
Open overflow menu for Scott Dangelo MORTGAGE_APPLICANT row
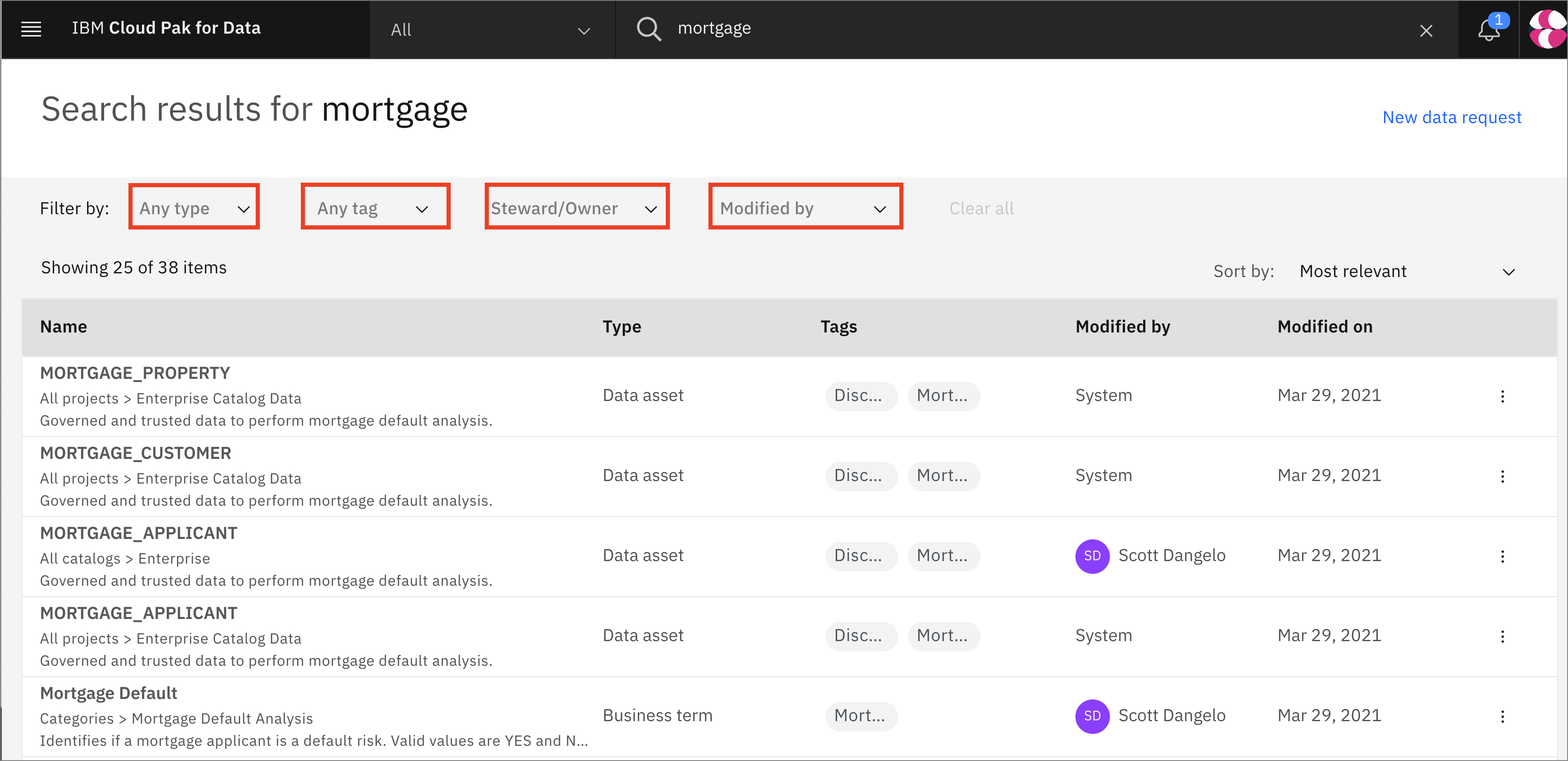(1502, 557)
